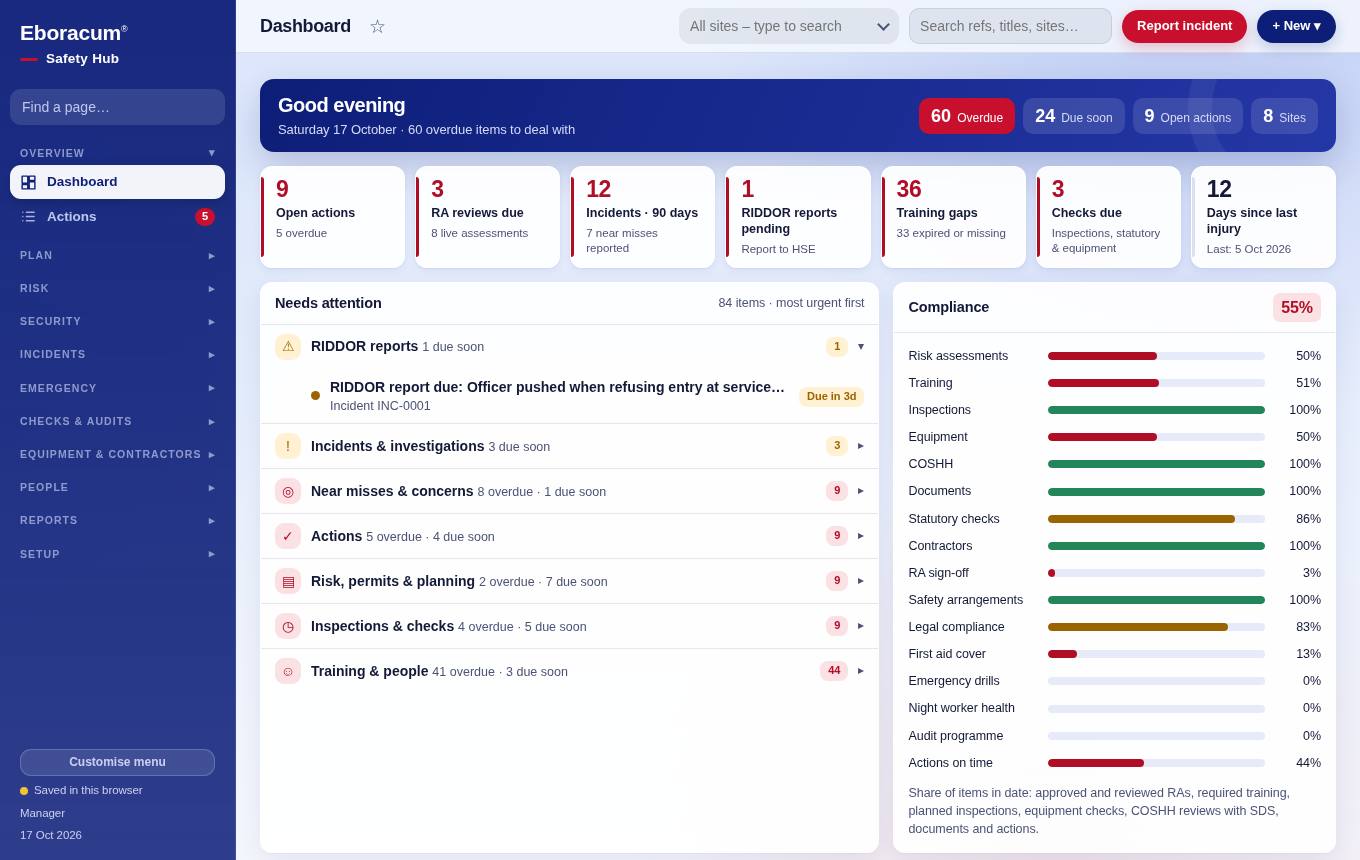
Task: Click the Dashboard grid icon in sidebar
Action: 28,182
